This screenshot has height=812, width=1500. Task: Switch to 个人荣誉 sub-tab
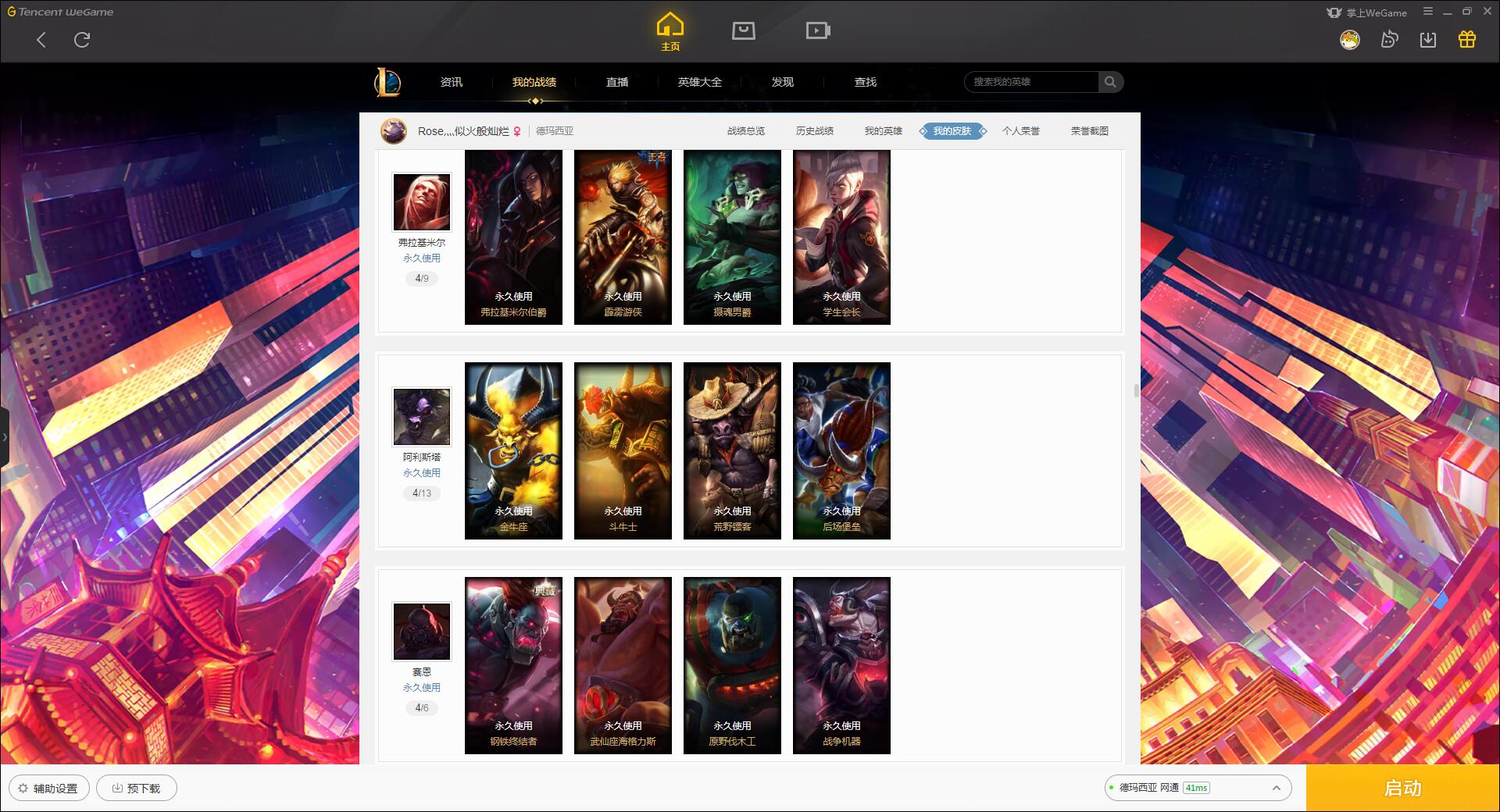(1021, 131)
